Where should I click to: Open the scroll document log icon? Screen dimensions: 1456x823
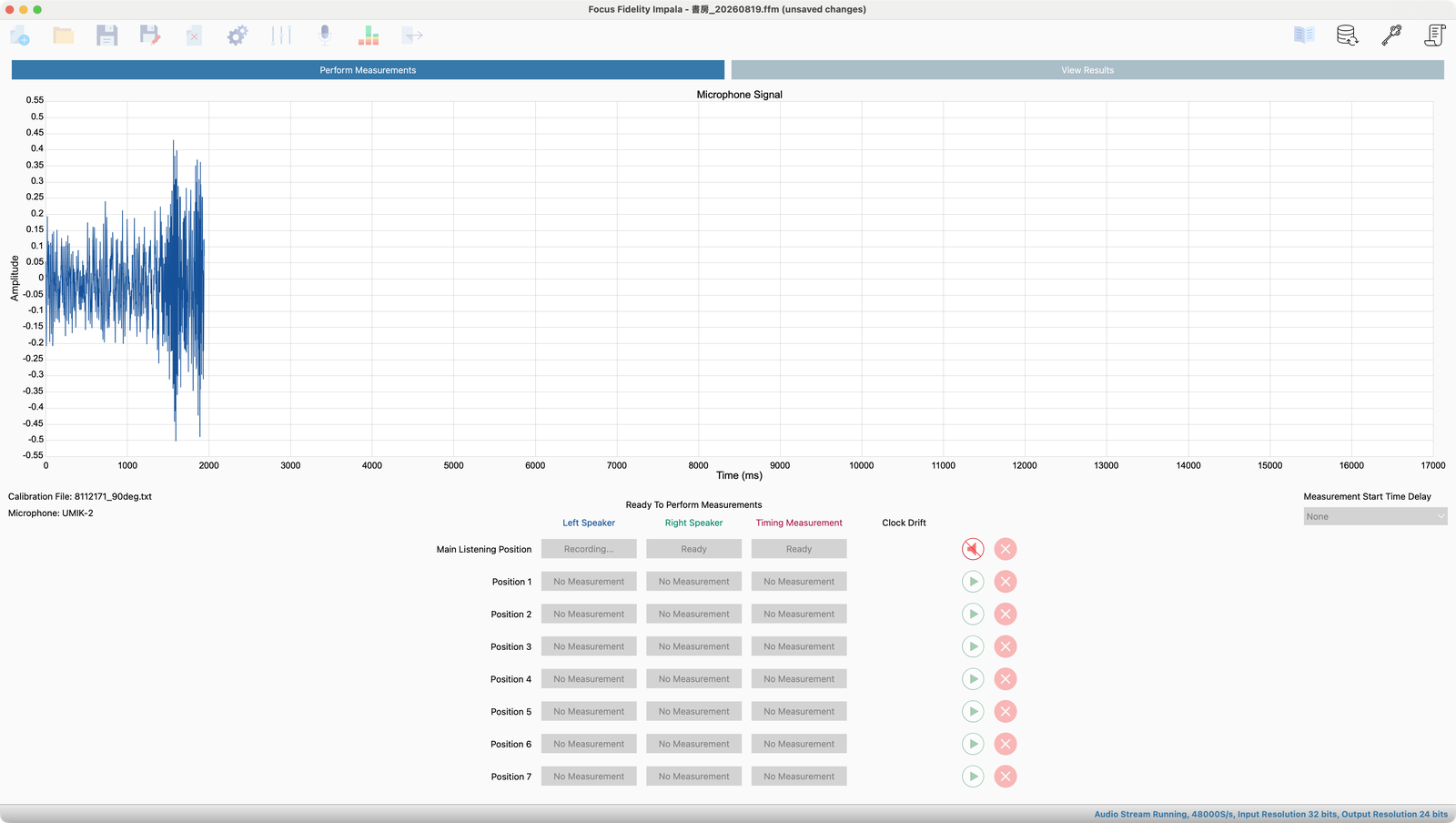(1435, 36)
